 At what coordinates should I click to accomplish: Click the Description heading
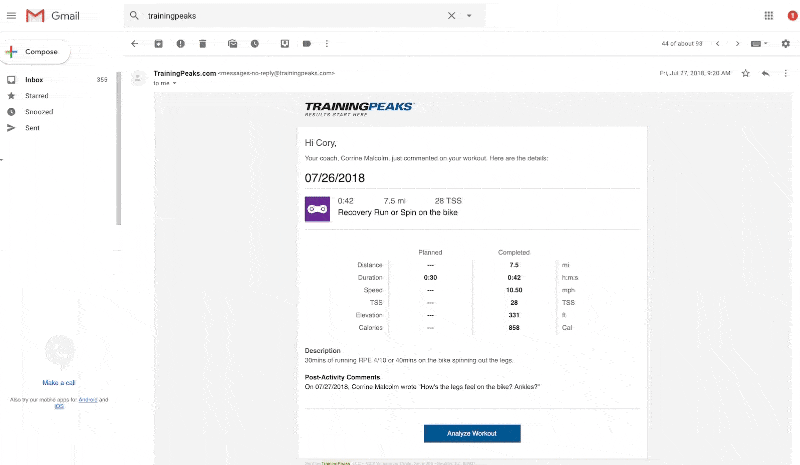click(322, 351)
